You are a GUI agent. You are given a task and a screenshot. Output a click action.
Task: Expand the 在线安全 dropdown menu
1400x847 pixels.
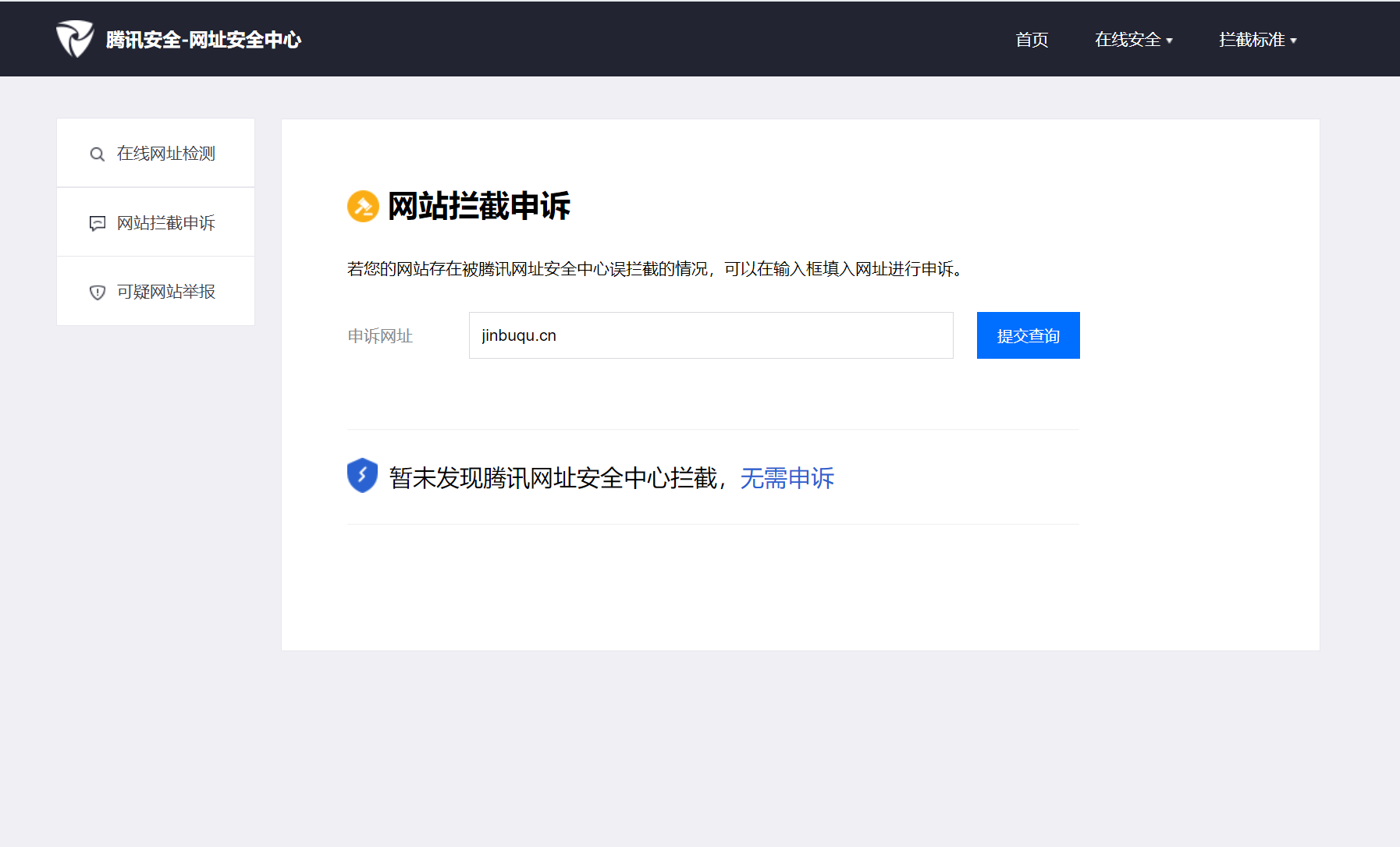[1134, 40]
